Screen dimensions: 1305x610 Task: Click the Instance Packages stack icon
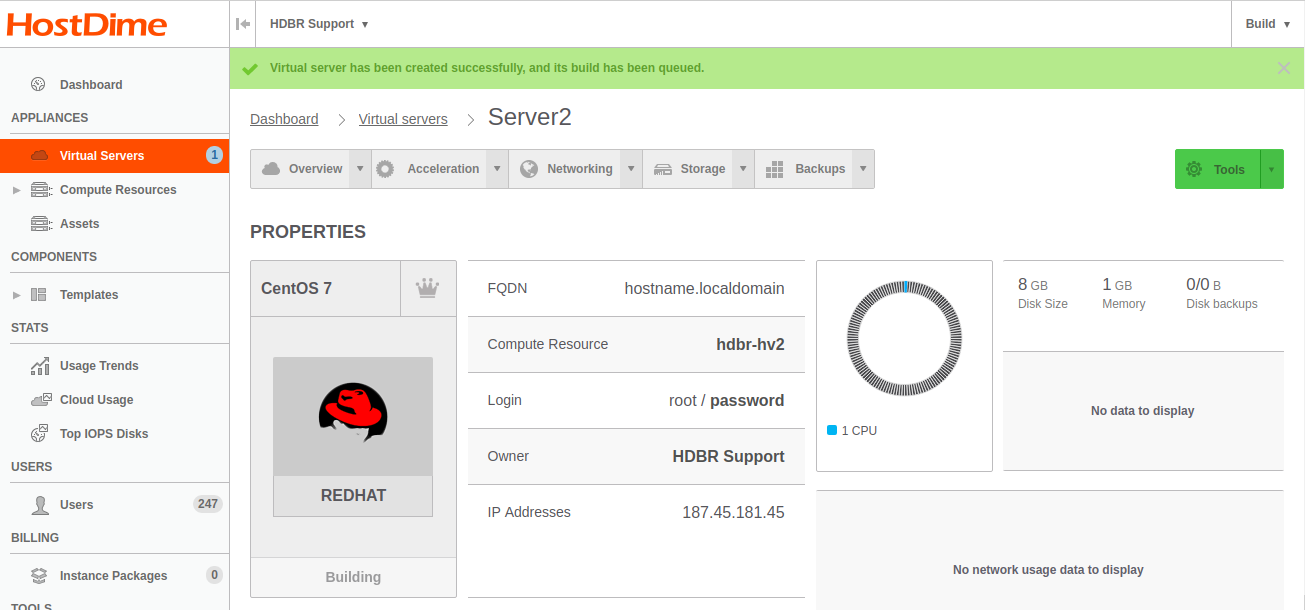pos(39,576)
